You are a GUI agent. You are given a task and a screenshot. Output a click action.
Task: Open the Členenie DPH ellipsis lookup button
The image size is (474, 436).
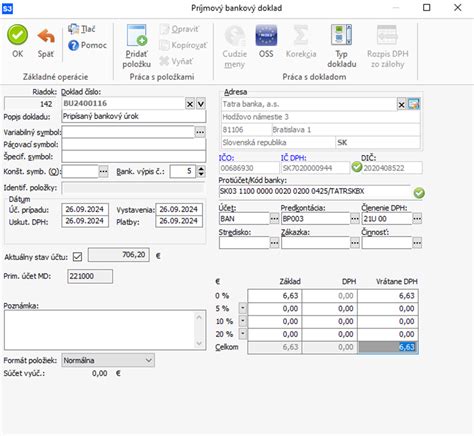pyautogui.click(x=417, y=219)
